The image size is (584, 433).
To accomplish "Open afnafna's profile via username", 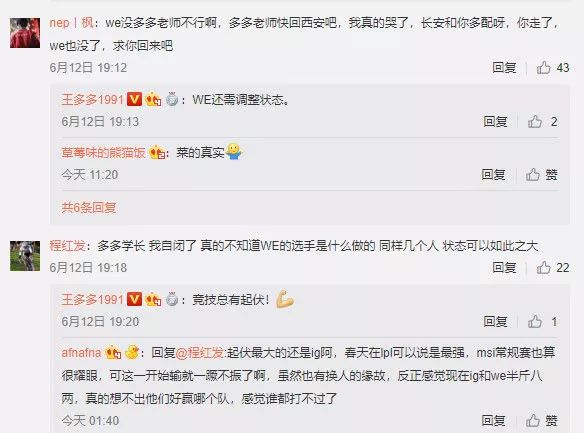I will point(81,353).
